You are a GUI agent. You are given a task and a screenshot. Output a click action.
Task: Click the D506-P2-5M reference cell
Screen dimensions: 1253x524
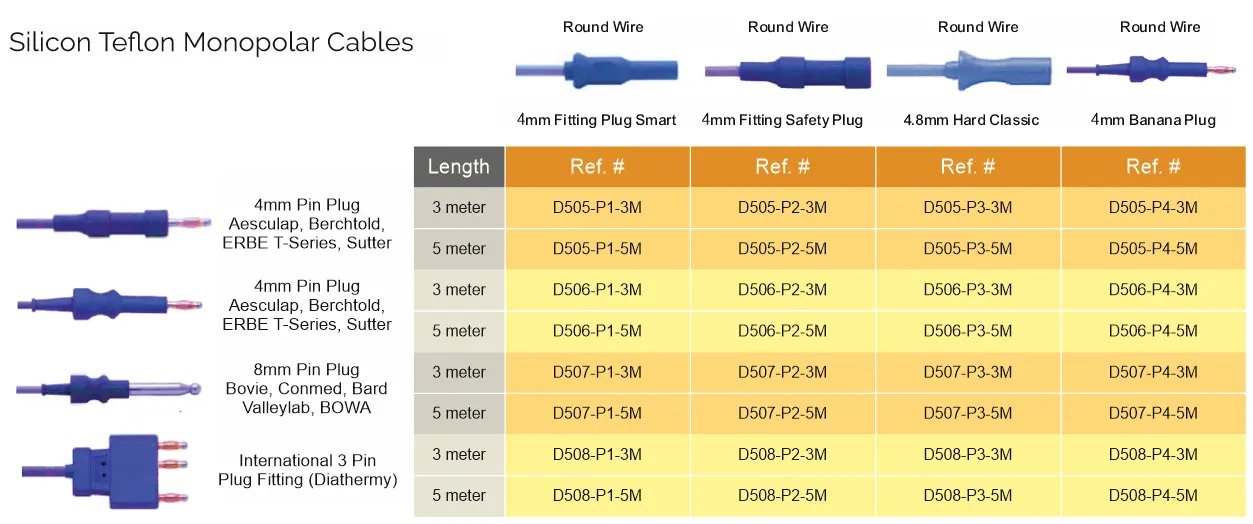pyautogui.click(x=782, y=331)
